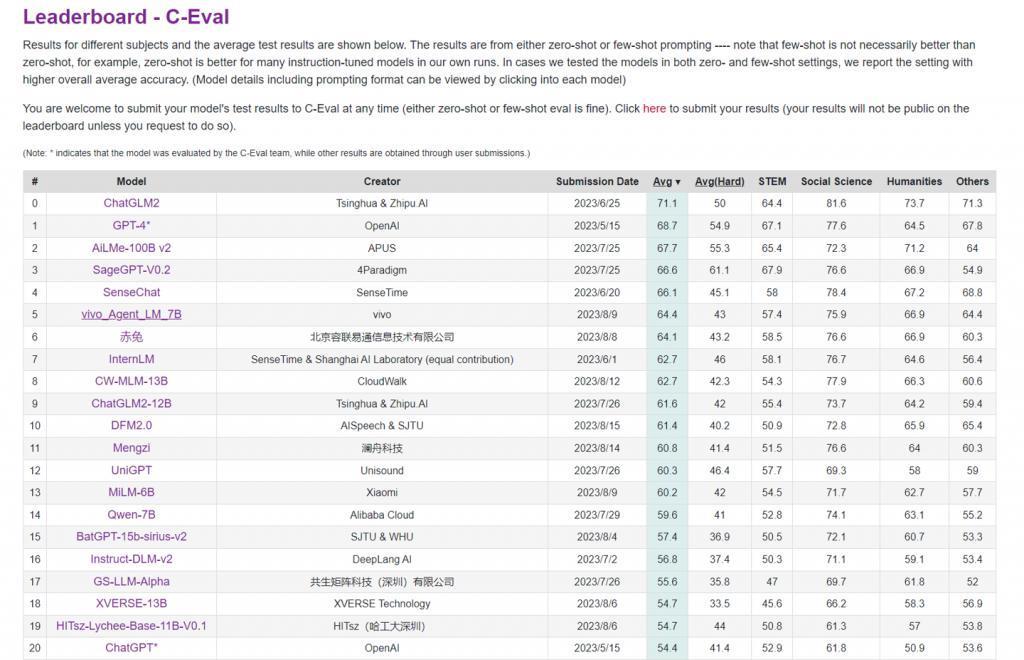The width and height of the screenshot is (1024, 660).
Task: Open SenseChat model page
Action: (x=131, y=292)
